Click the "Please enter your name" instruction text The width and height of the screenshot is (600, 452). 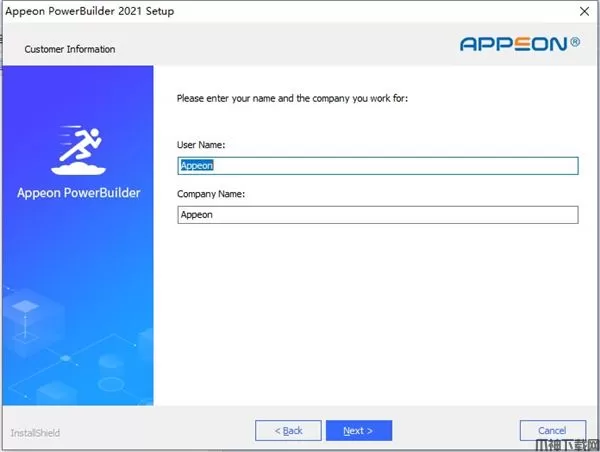point(292,98)
